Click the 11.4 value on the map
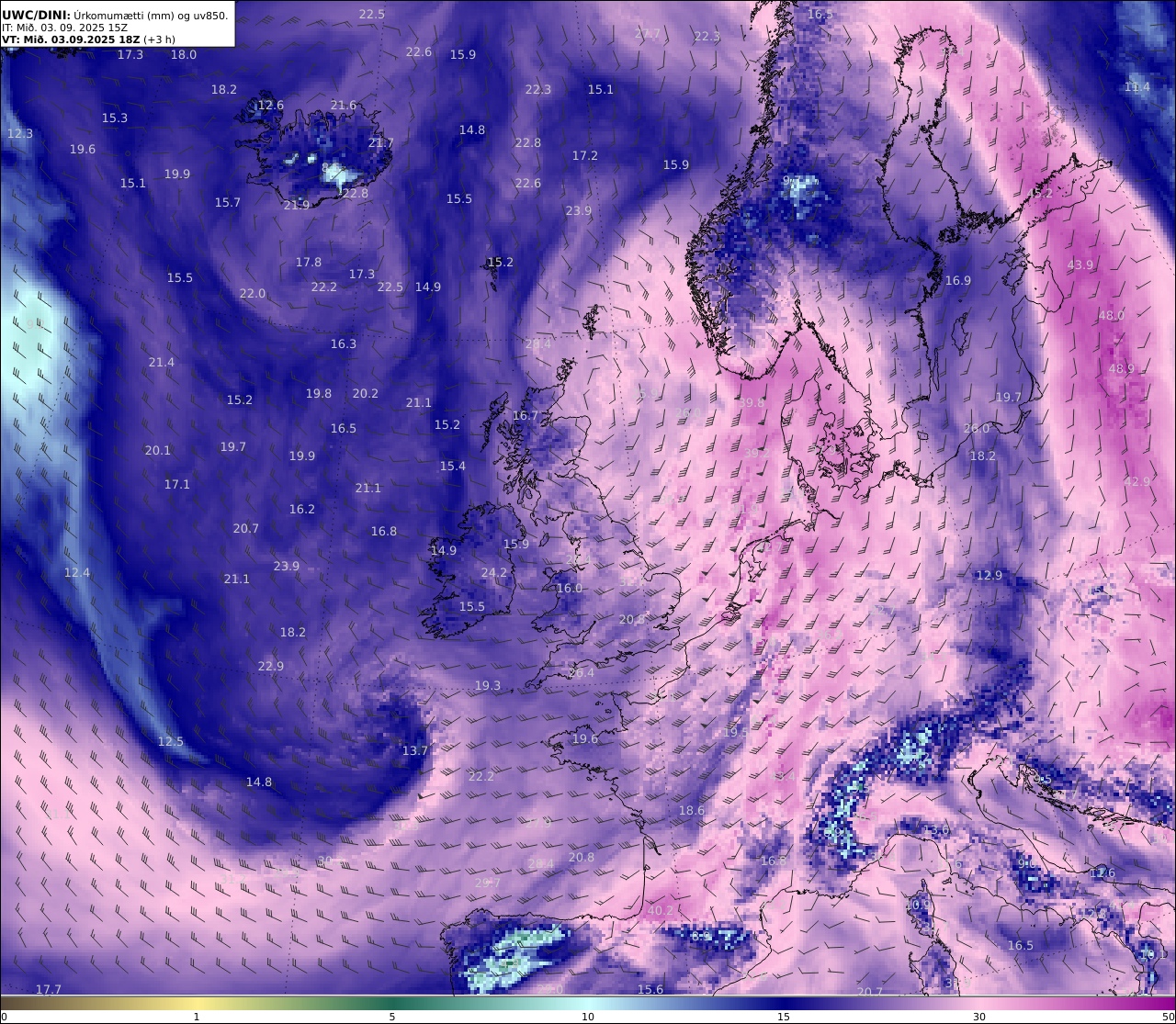The width and height of the screenshot is (1176, 1024). click(x=1136, y=86)
